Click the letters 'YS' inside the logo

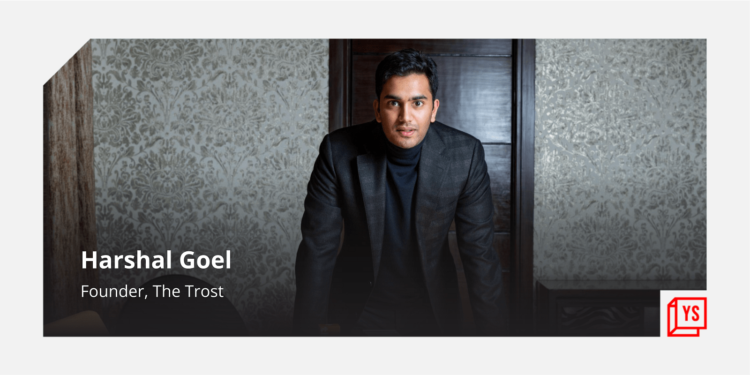[691, 314]
